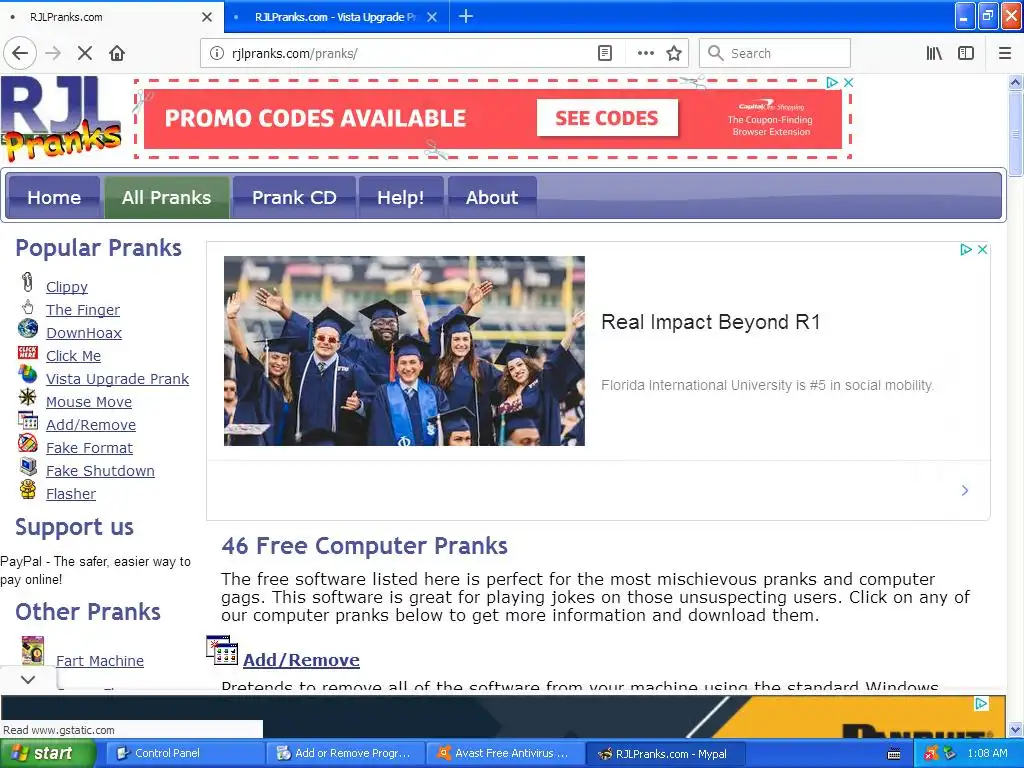1024x768 pixels.
Task: Bookmark this page with the star icon
Action: [674, 53]
